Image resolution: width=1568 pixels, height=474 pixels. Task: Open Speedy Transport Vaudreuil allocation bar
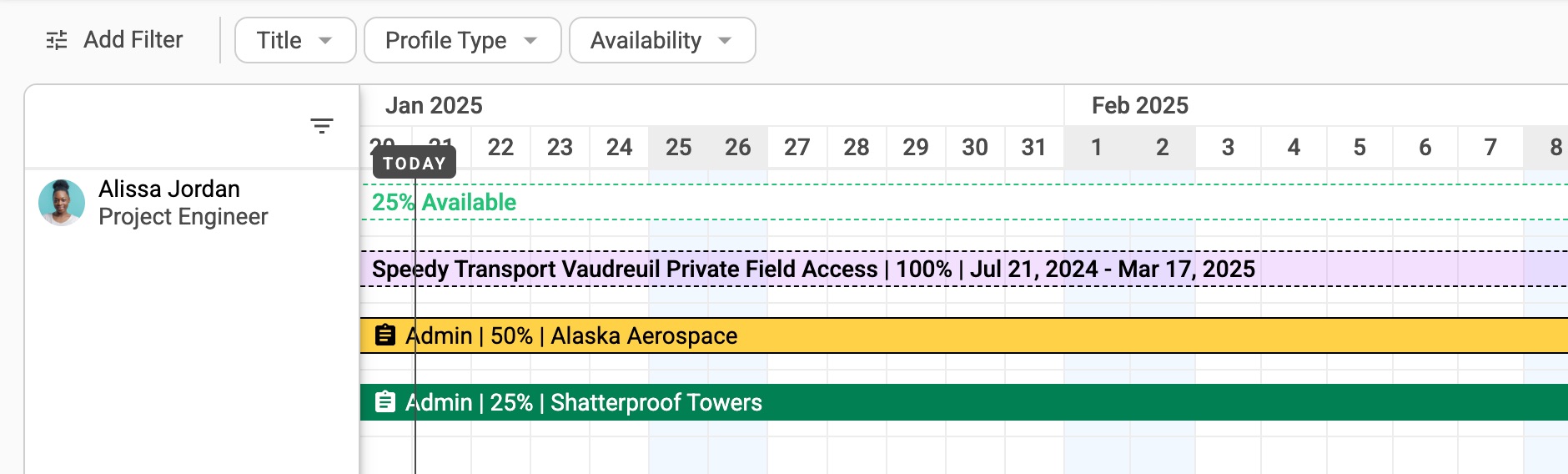pos(964,269)
